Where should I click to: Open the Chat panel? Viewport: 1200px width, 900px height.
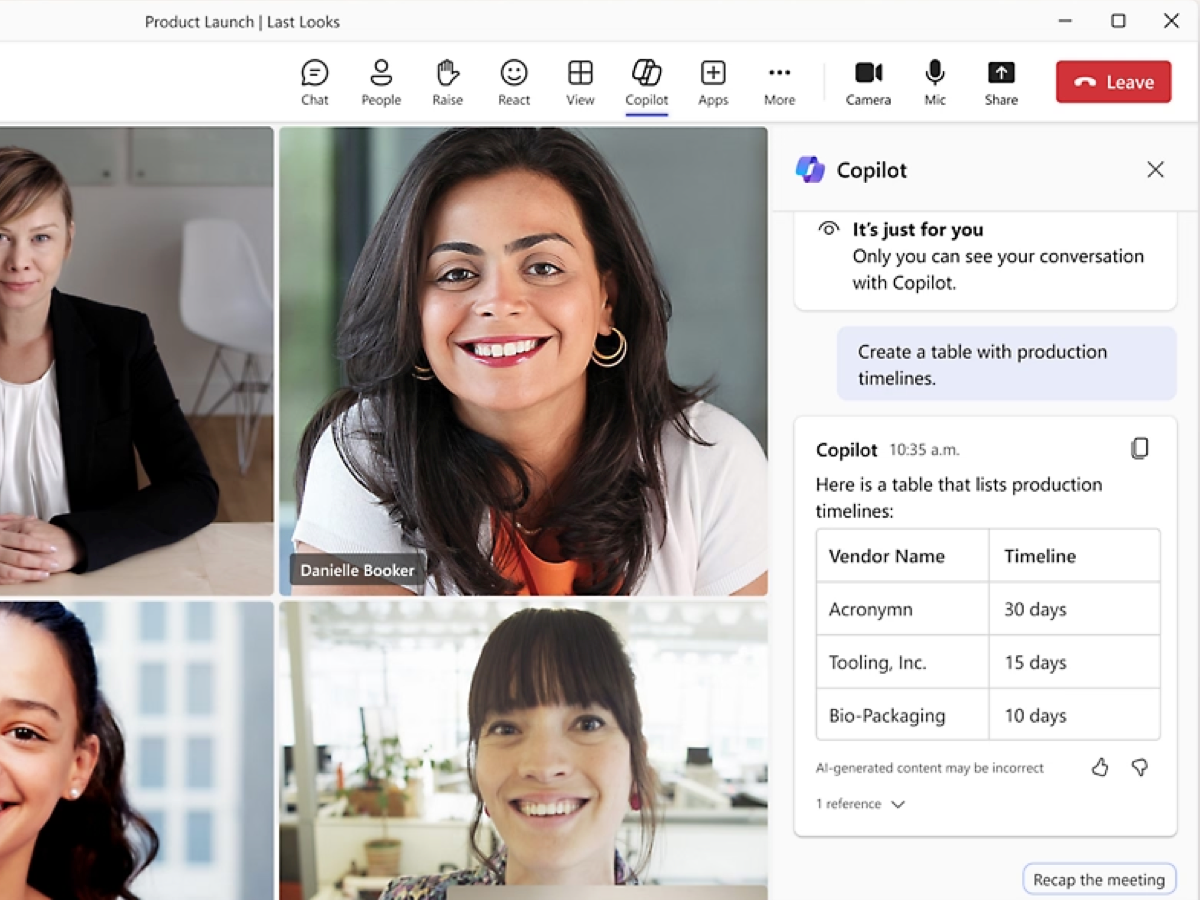click(315, 82)
